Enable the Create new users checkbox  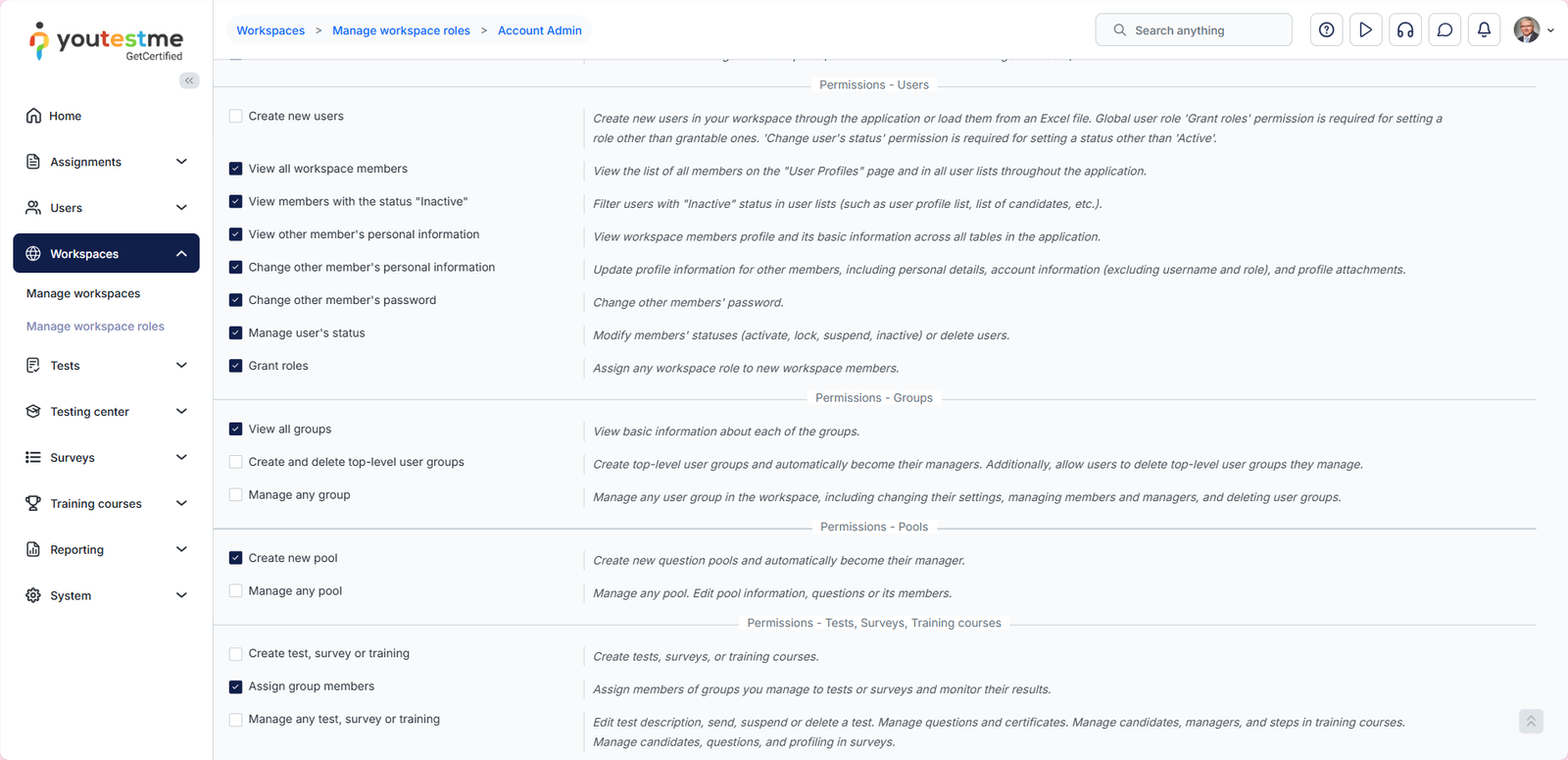236,117
